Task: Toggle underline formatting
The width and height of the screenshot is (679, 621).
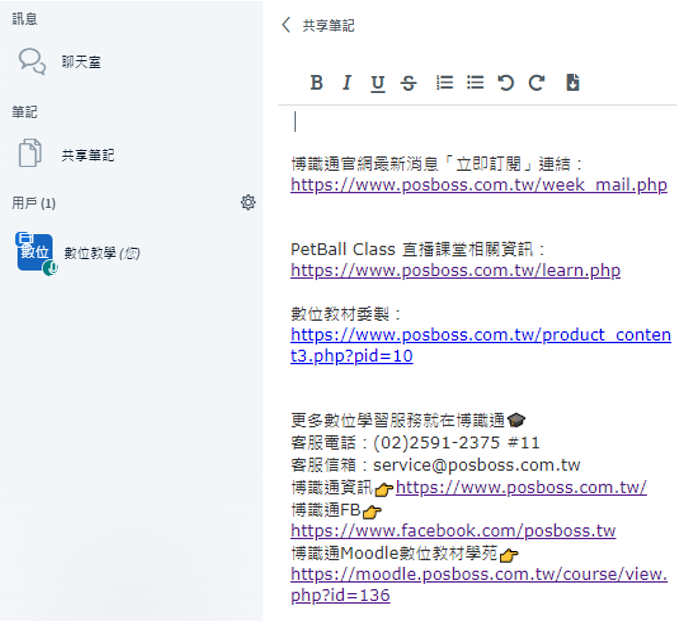Action: (377, 83)
